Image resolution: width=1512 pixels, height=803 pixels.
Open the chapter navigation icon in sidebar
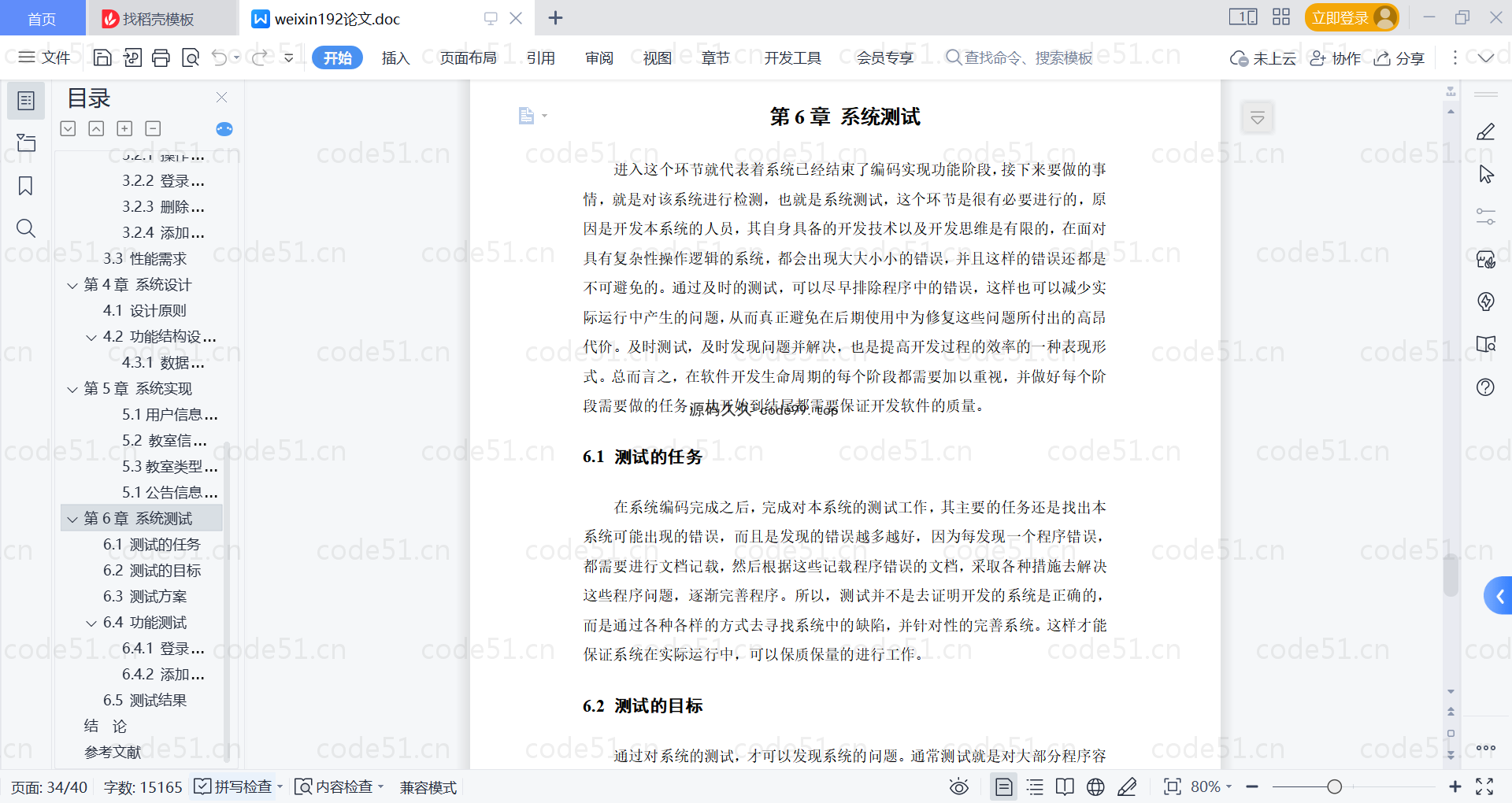[x=26, y=142]
